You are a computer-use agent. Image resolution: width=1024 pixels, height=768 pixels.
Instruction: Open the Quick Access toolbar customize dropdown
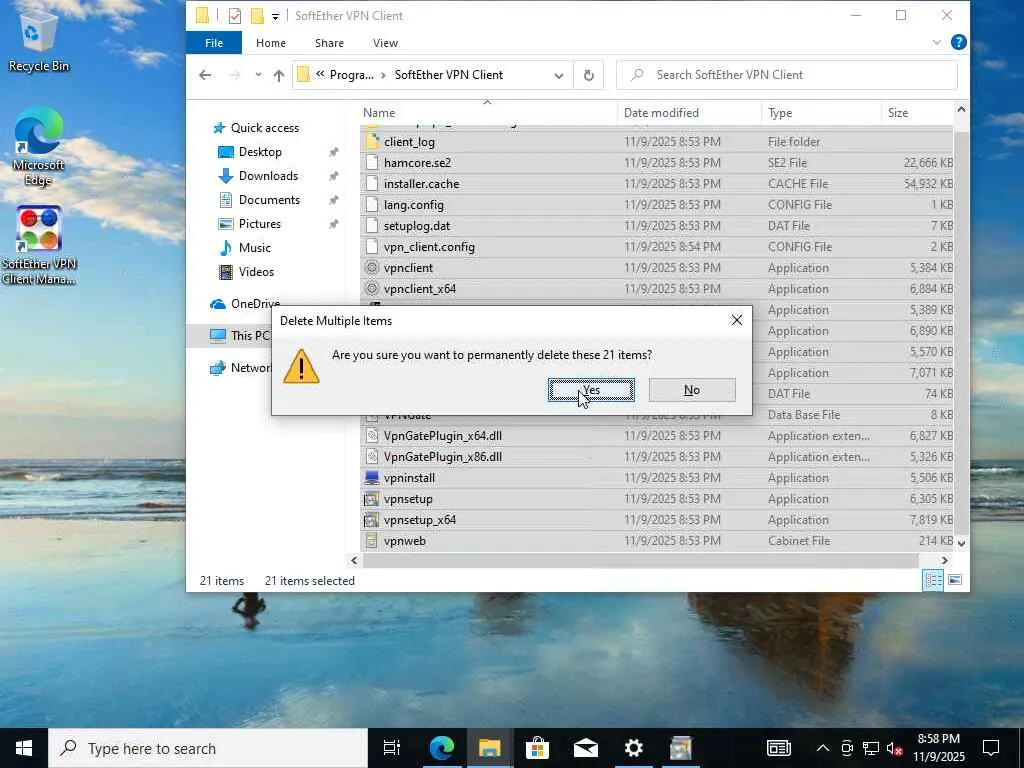(276, 16)
